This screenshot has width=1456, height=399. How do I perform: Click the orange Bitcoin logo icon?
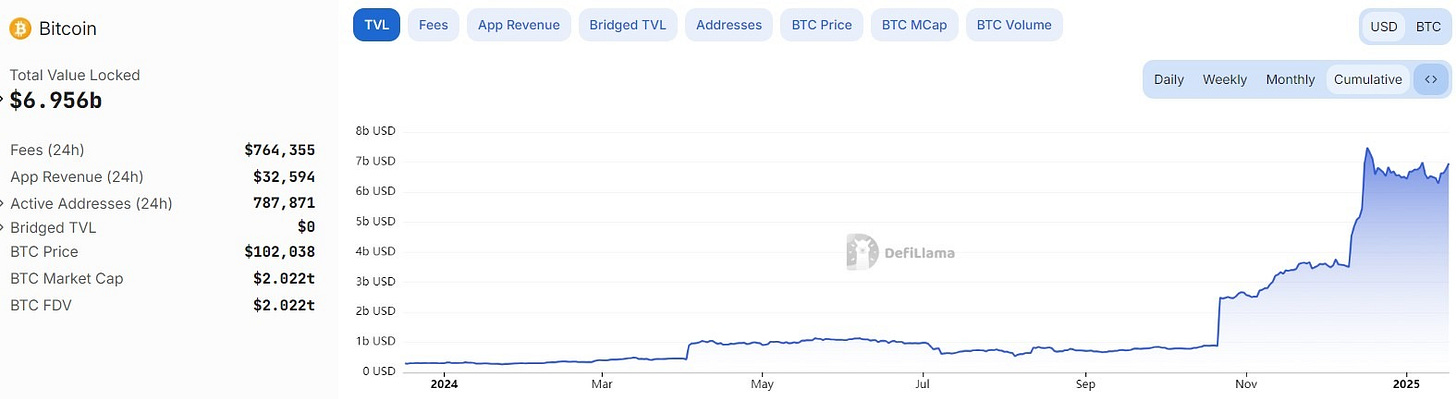[x=20, y=29]
